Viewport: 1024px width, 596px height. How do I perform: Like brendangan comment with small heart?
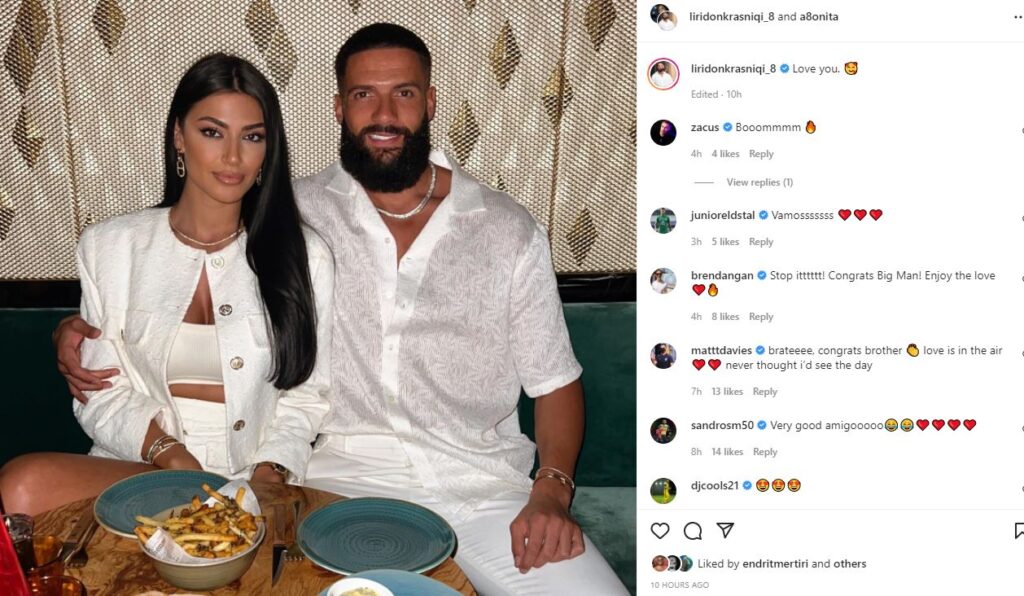point(1021,279)
